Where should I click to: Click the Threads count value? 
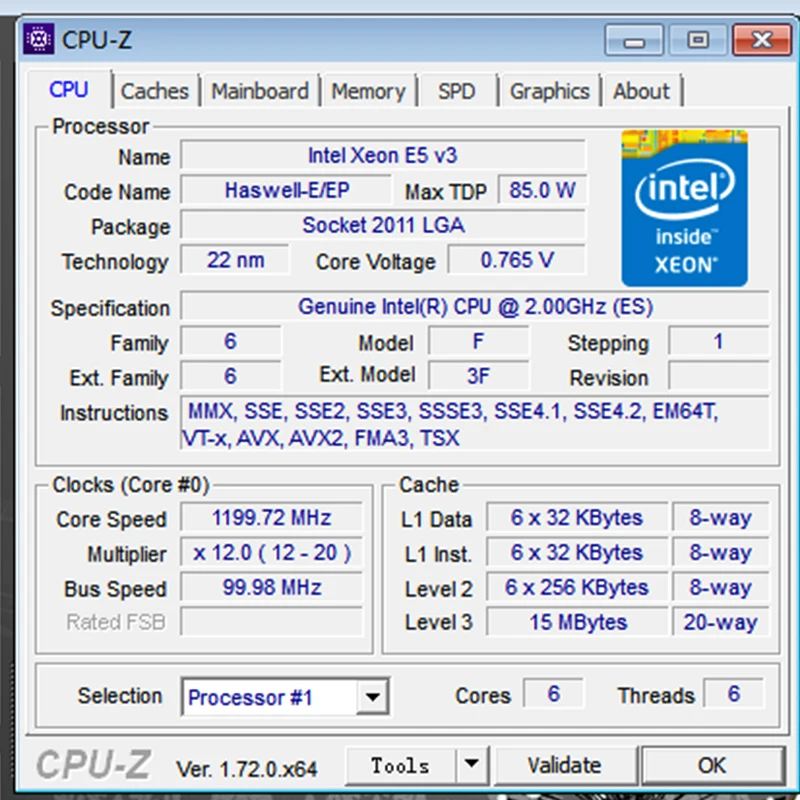click(734, 693)
